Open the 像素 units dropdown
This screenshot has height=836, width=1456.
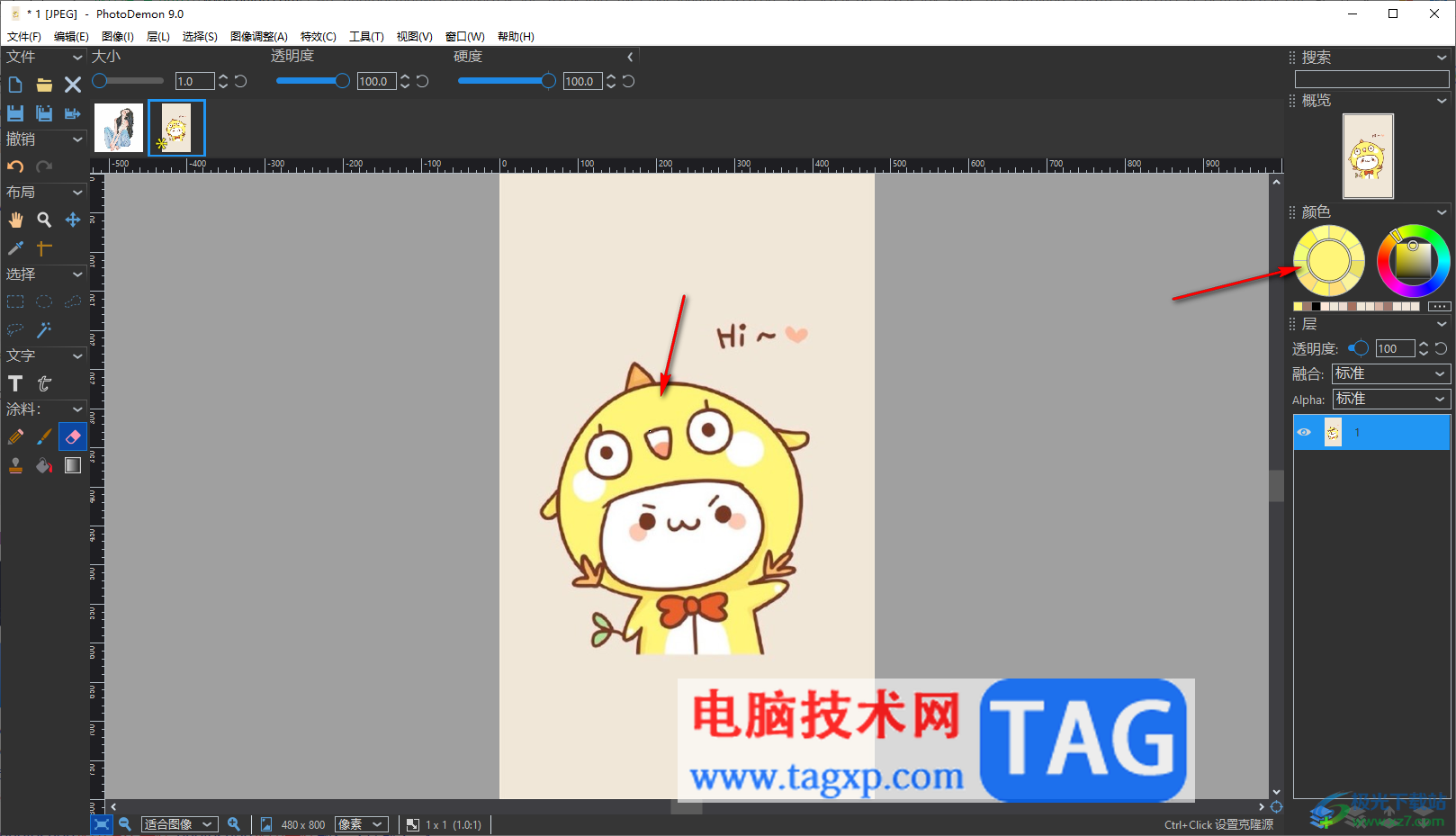pyautogui.click(x=362, y=824)
